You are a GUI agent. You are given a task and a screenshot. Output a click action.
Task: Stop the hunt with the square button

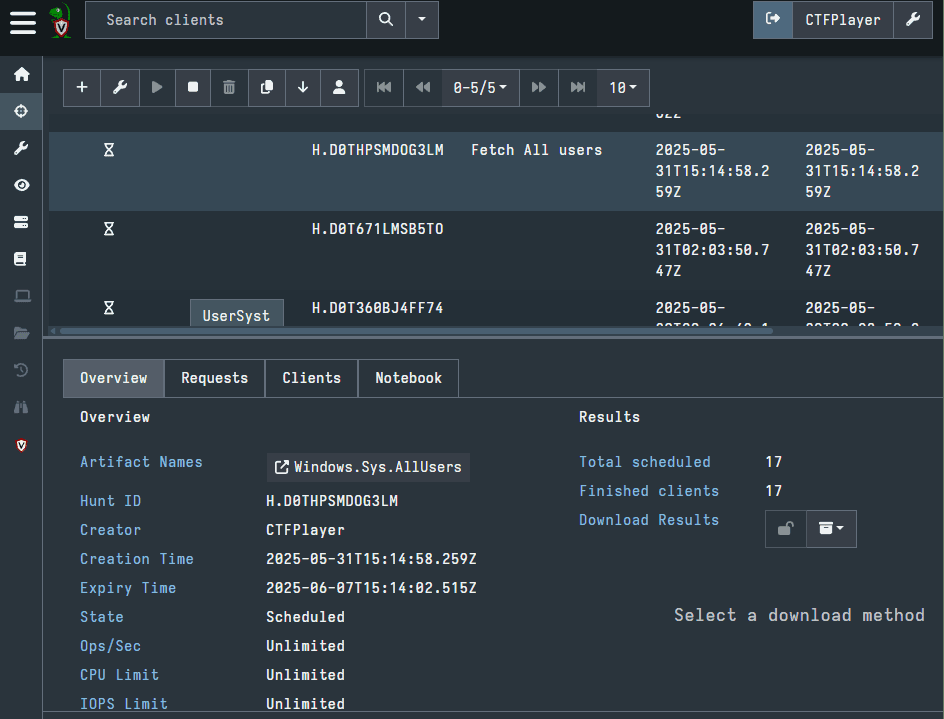coord(193,88)
